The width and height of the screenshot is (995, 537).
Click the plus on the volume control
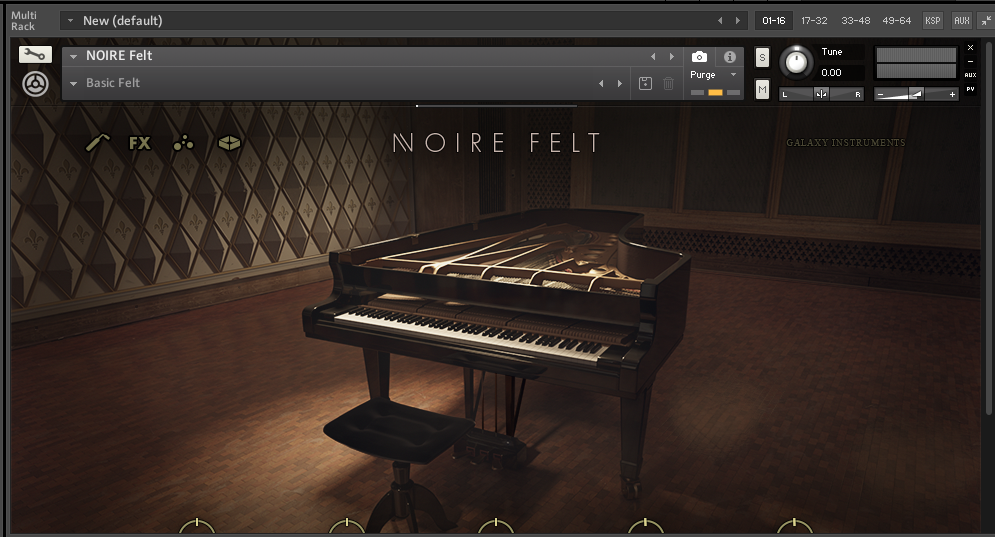tap(952, 94)
